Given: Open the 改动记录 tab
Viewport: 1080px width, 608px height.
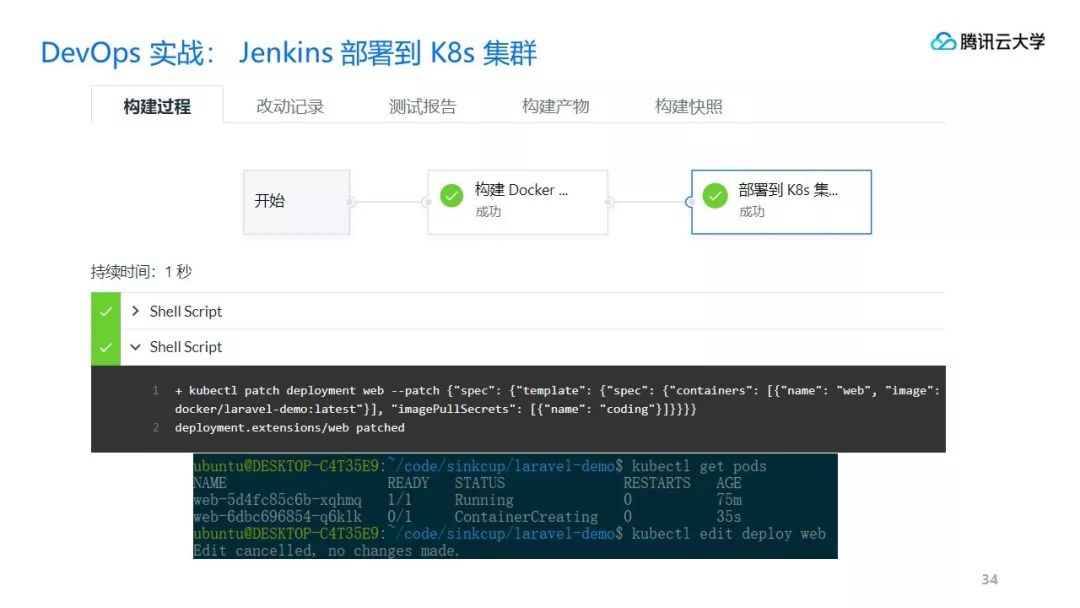Looking at the screenshot, I should pos(290,106).
